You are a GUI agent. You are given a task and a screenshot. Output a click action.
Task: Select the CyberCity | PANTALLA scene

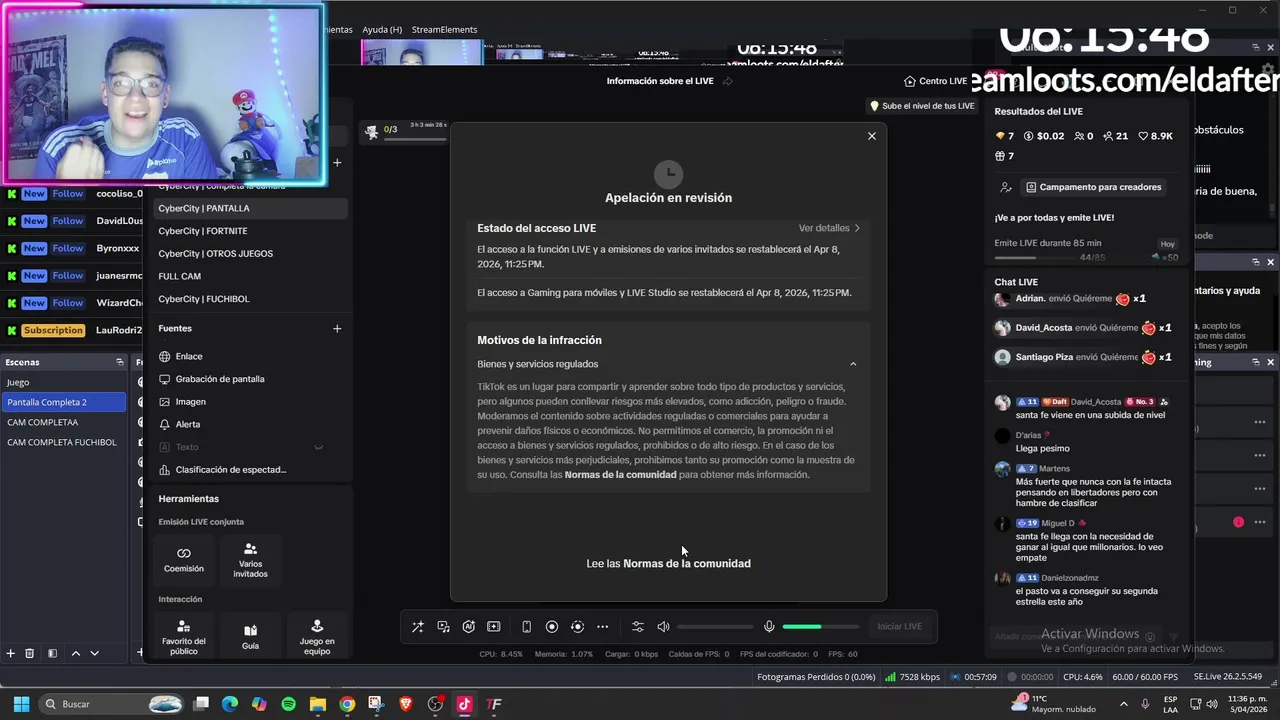(x=250, y=208)
